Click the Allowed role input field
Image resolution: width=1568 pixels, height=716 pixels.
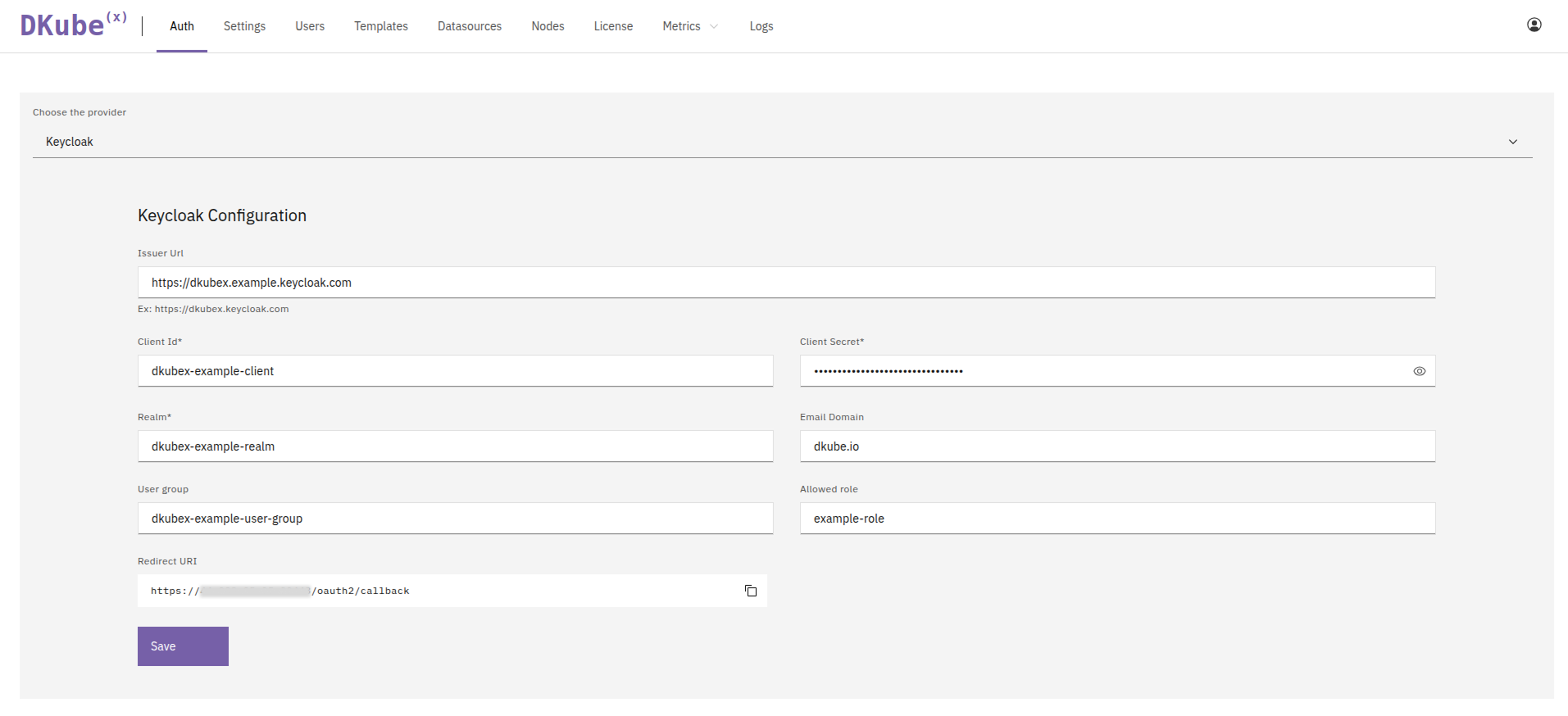click(x=1116, y=519)
